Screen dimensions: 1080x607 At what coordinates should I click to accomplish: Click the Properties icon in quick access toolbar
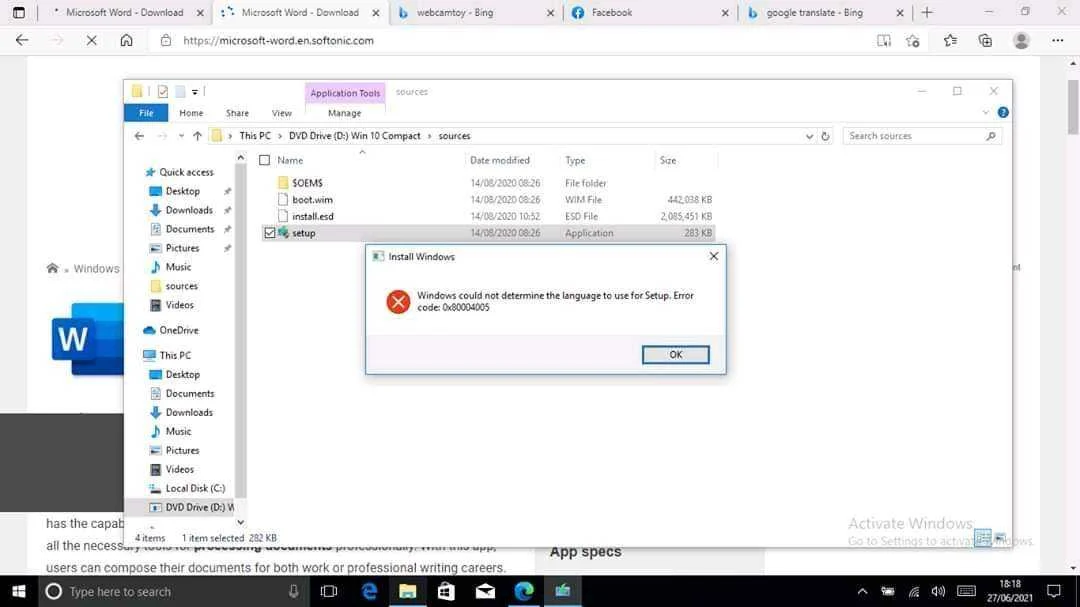[163, 92]
